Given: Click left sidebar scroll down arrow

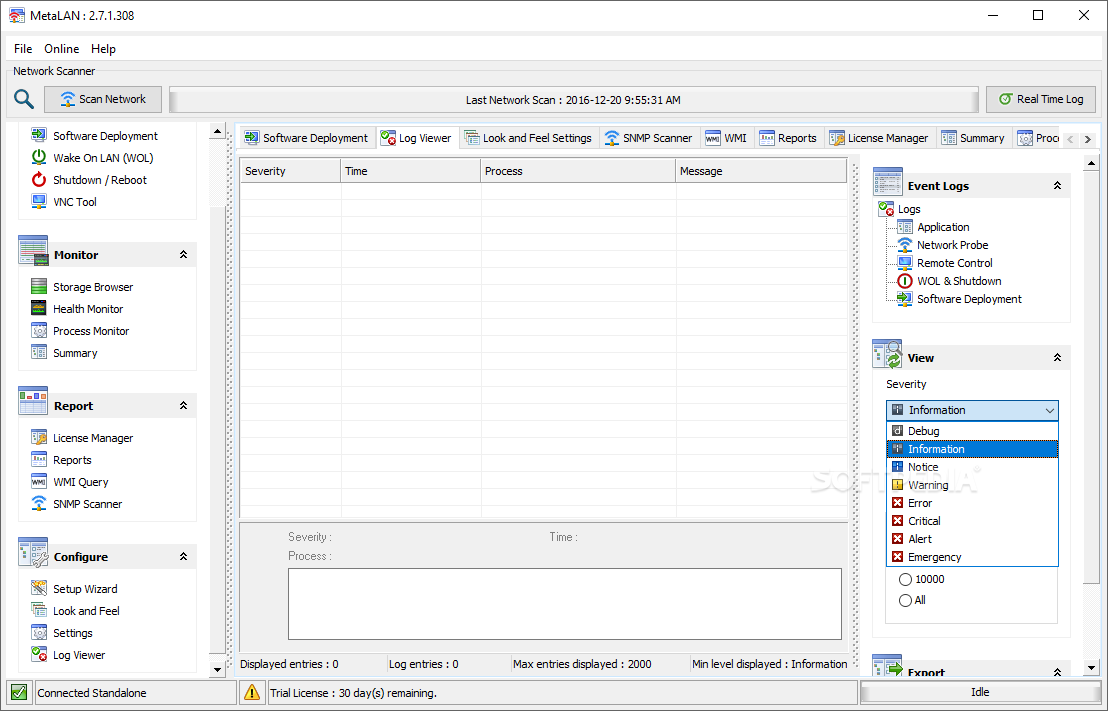Looking at the screenshot, I should pyautogui.click(x=218, y=669).
